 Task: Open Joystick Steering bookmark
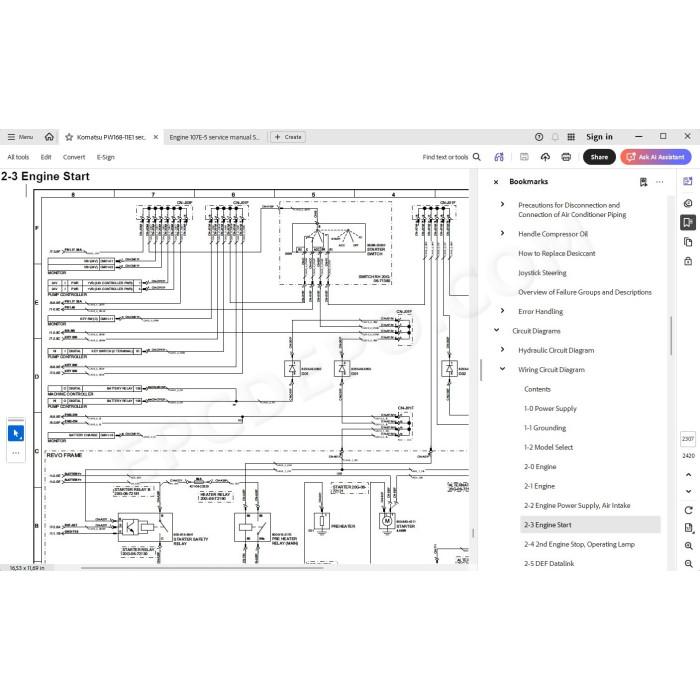pos(542,273)
